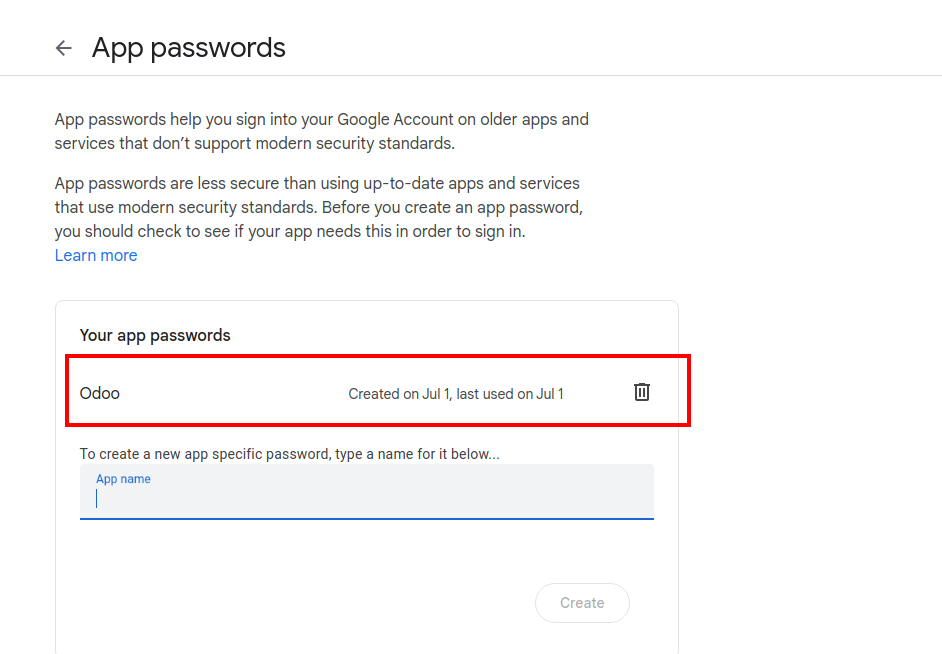
Task: Open the Learn more link
Action: [96, 255]
